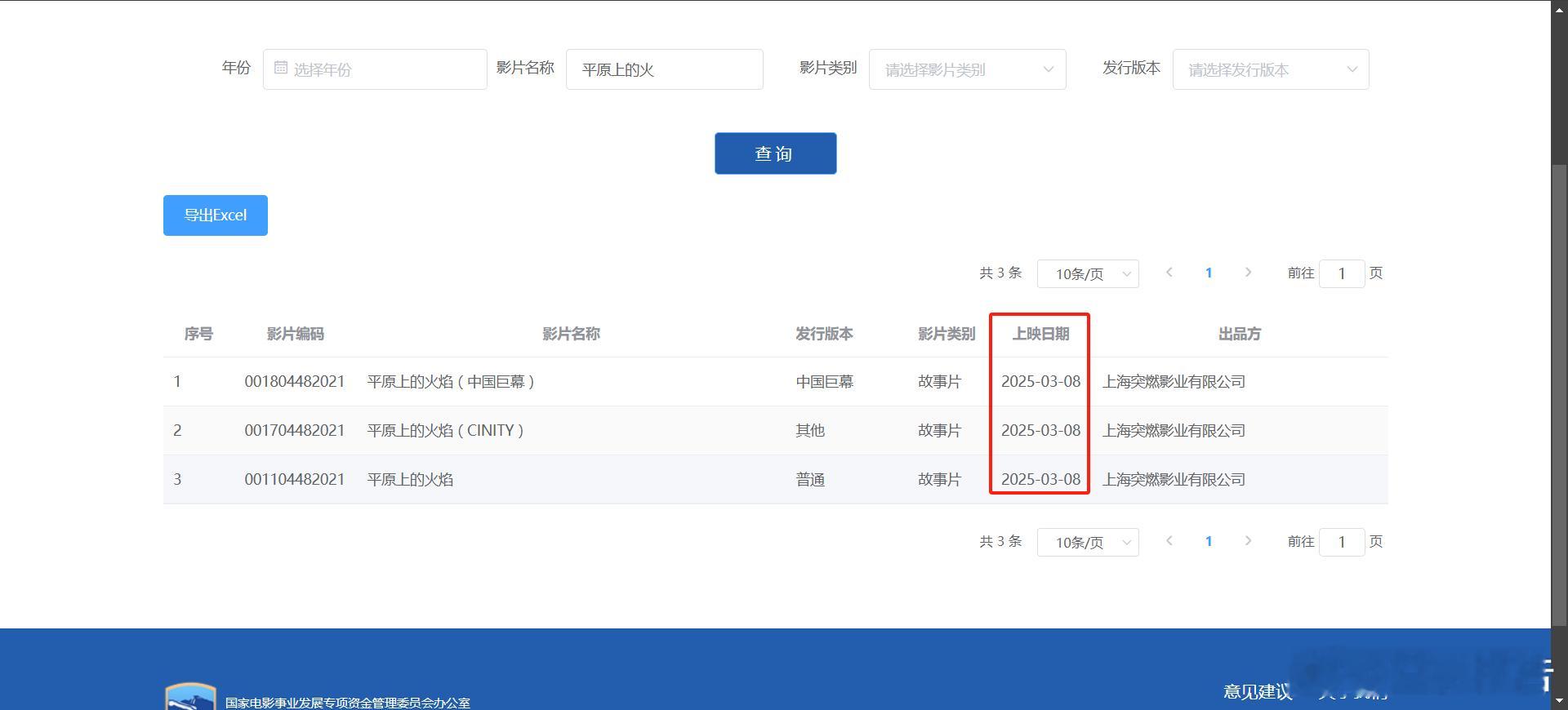Open the 请选择影片类别 dropdown
The image size is (1568, 710).
pyautogui.click(x=968, y=69)
